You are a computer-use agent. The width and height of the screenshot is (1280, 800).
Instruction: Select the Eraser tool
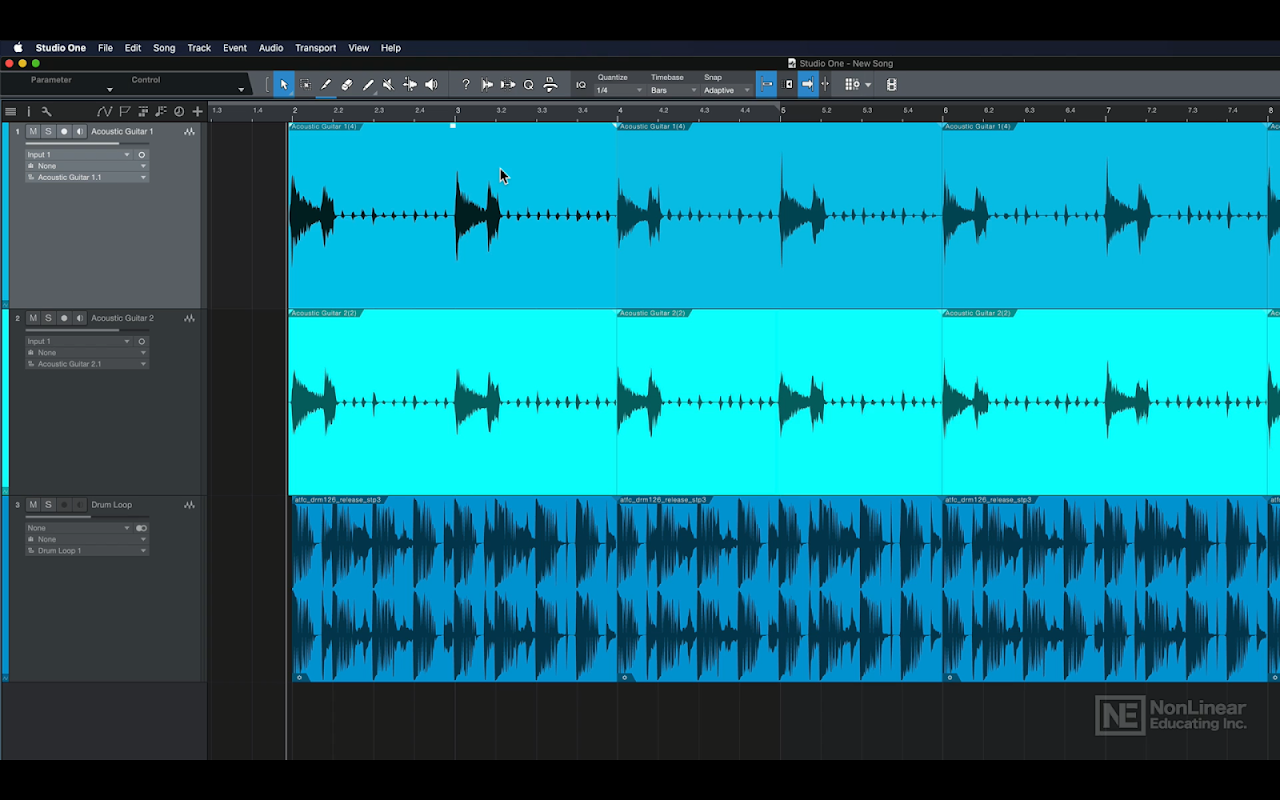click(347, 85)
